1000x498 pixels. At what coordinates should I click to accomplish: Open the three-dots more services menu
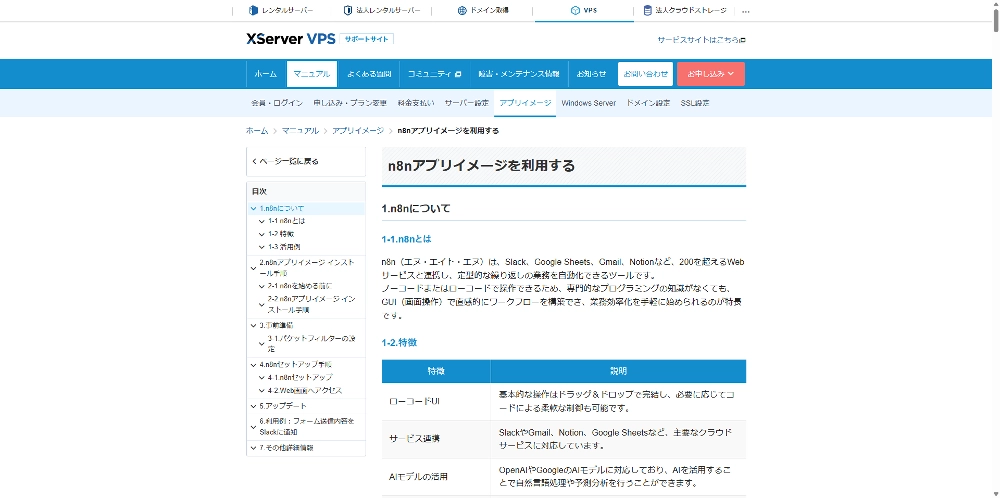point(745,11)
